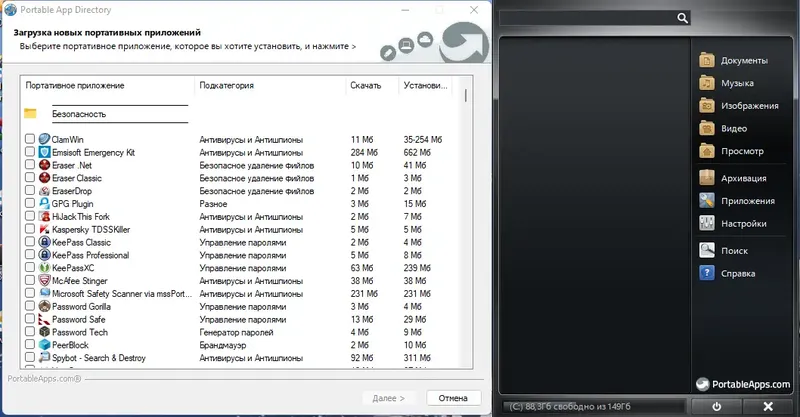The height and width of the screenshot is (417, 800).
Task: Sort by Портативное приложение column header
Action: [x=108, y=85]
